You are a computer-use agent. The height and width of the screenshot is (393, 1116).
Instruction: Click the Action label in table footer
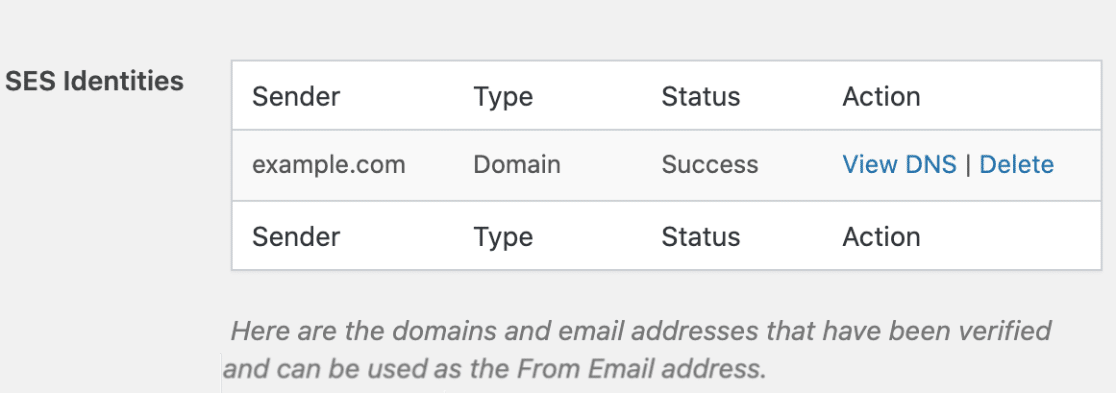(x=881, y=236)
